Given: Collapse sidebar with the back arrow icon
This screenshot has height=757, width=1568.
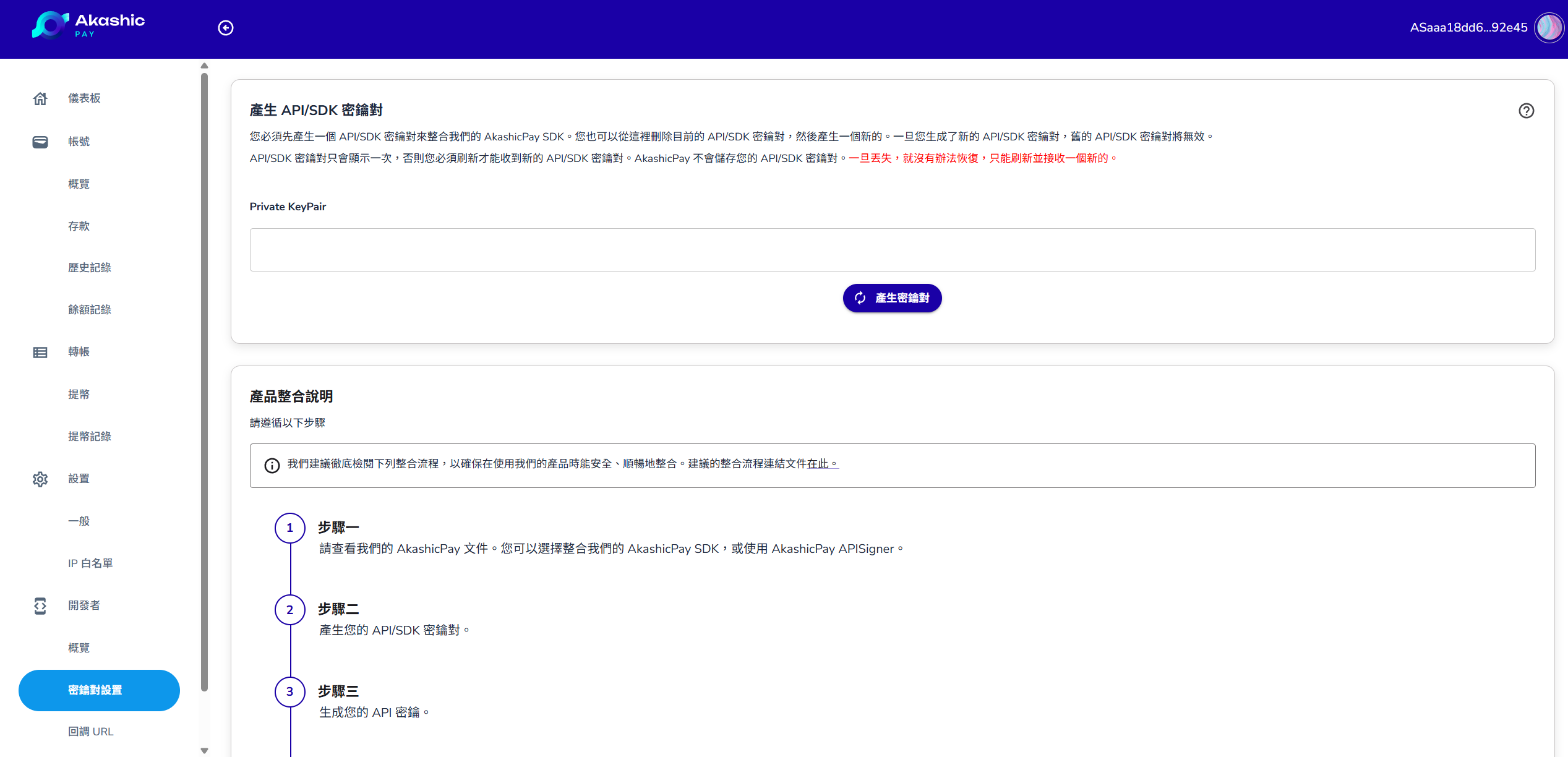Looking at the screenshot, I should (x=226, y=28).
